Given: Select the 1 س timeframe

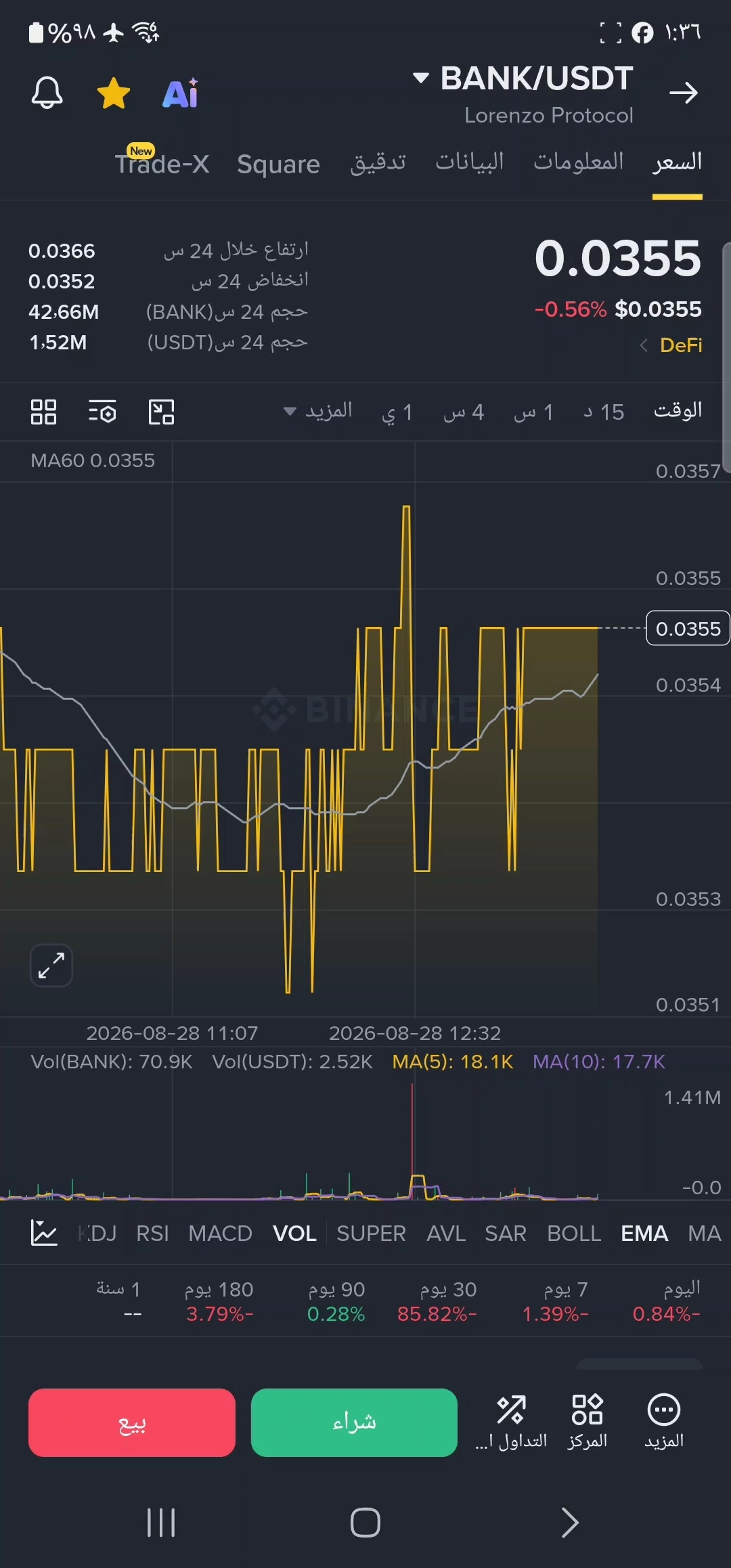Looking at the screenshot, I should 533,412.
